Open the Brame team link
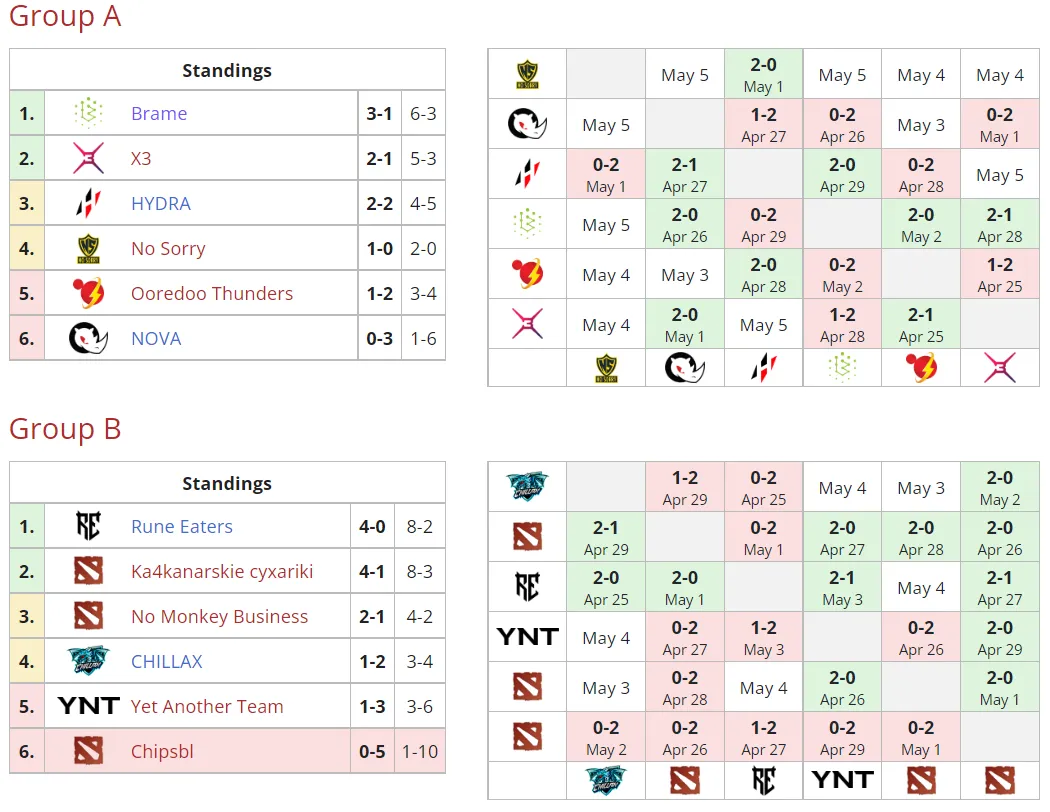Screen dimensions: 1050x812 click(159, 114)
